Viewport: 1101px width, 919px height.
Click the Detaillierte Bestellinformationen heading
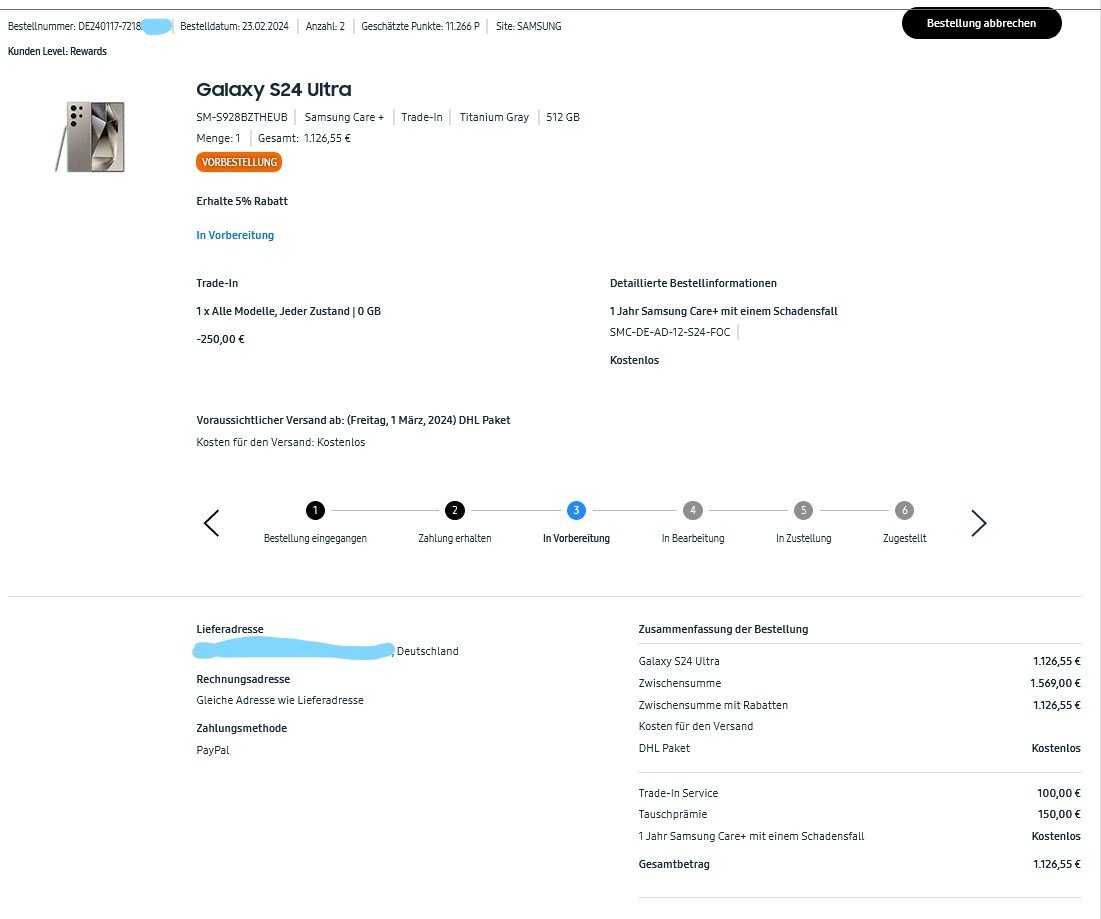(693, 283)
